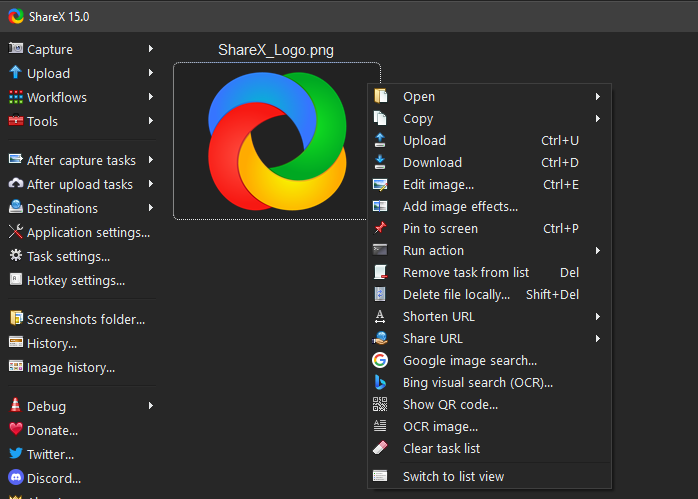Click the Bing visual search icon
The width and height of the screenshot is (698, 499).
[380, 382]
